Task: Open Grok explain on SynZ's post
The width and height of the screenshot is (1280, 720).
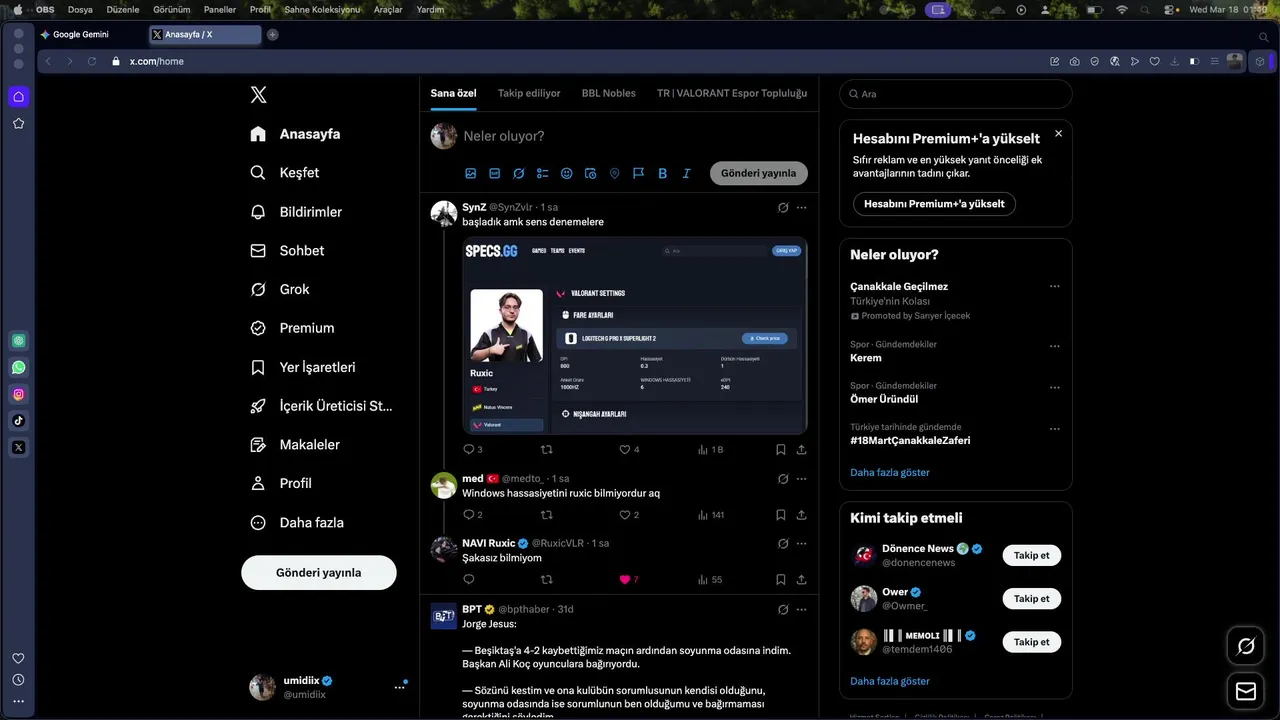Action: [783, 208]
